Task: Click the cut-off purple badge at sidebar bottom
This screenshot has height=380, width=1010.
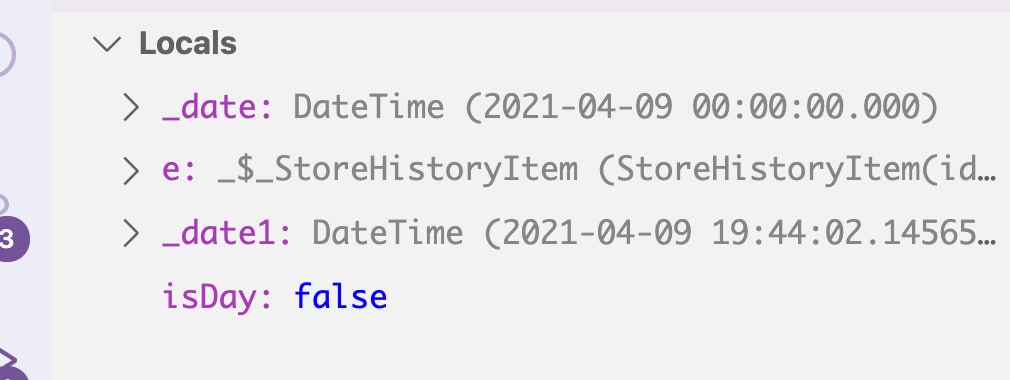Action: (13, 374)
